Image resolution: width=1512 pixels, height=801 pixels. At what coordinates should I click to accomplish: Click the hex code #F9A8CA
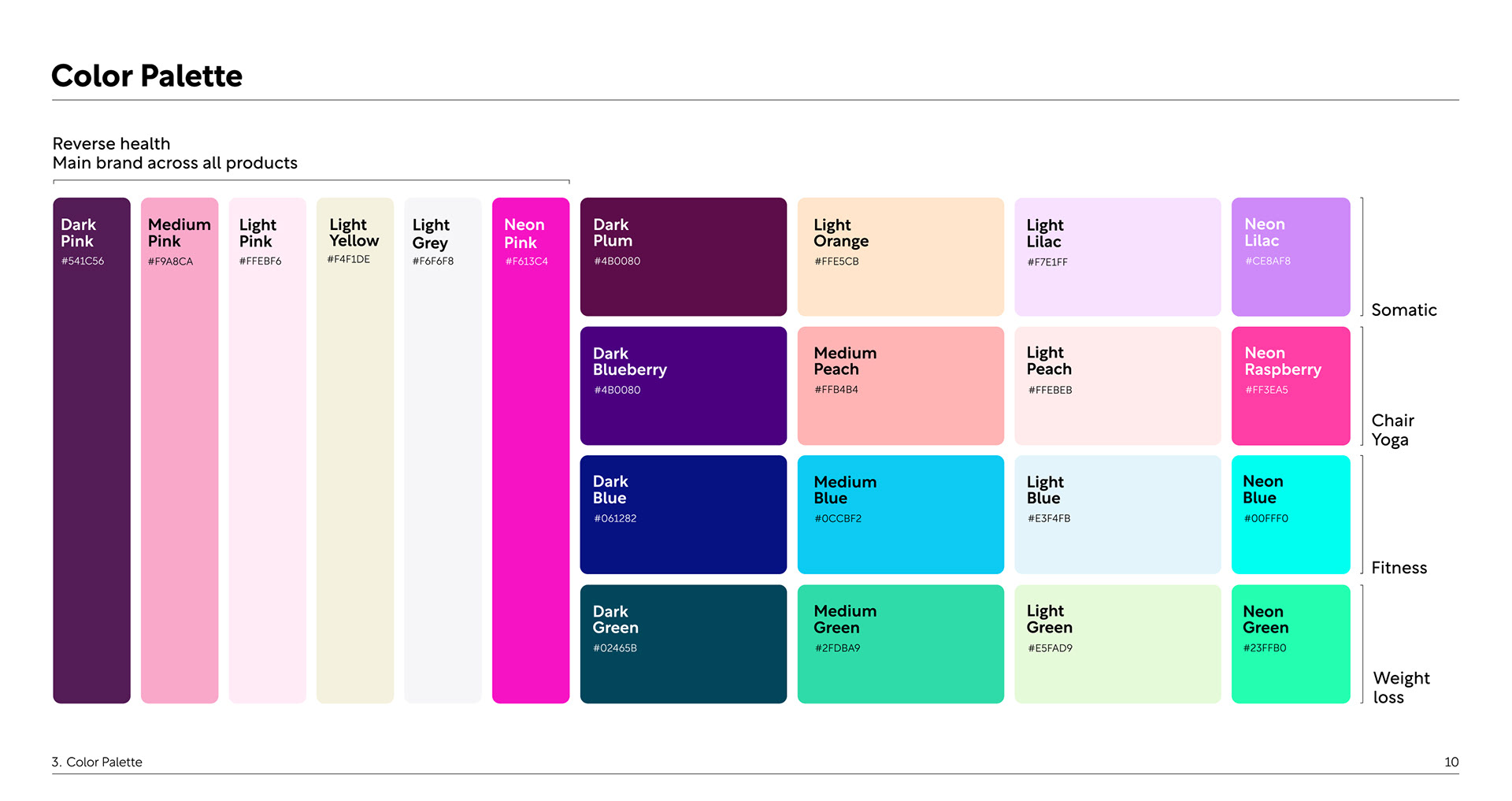point(170,261)
